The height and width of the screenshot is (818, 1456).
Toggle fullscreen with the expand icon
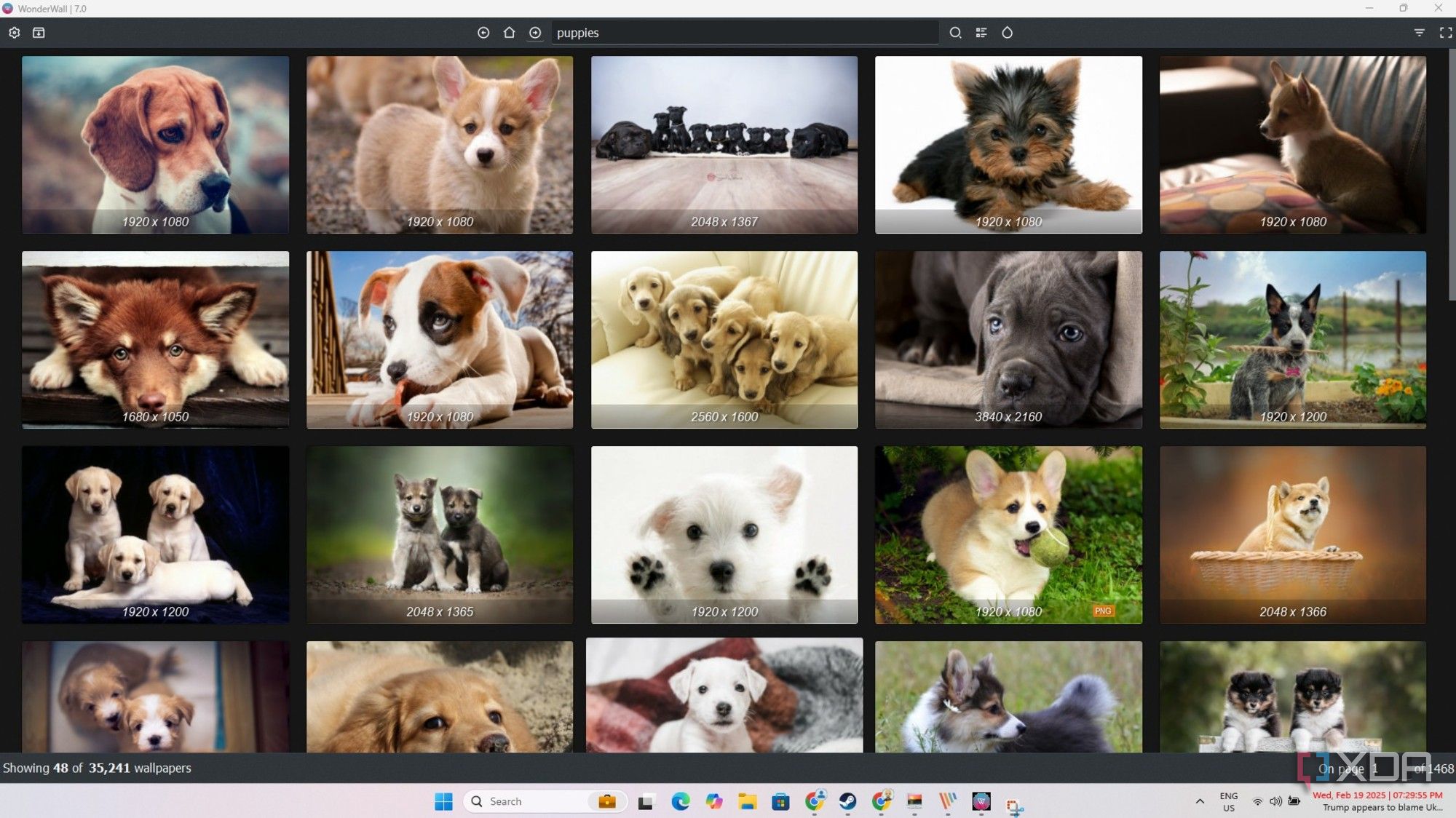pyautogui.click(x=1445, y=33)
